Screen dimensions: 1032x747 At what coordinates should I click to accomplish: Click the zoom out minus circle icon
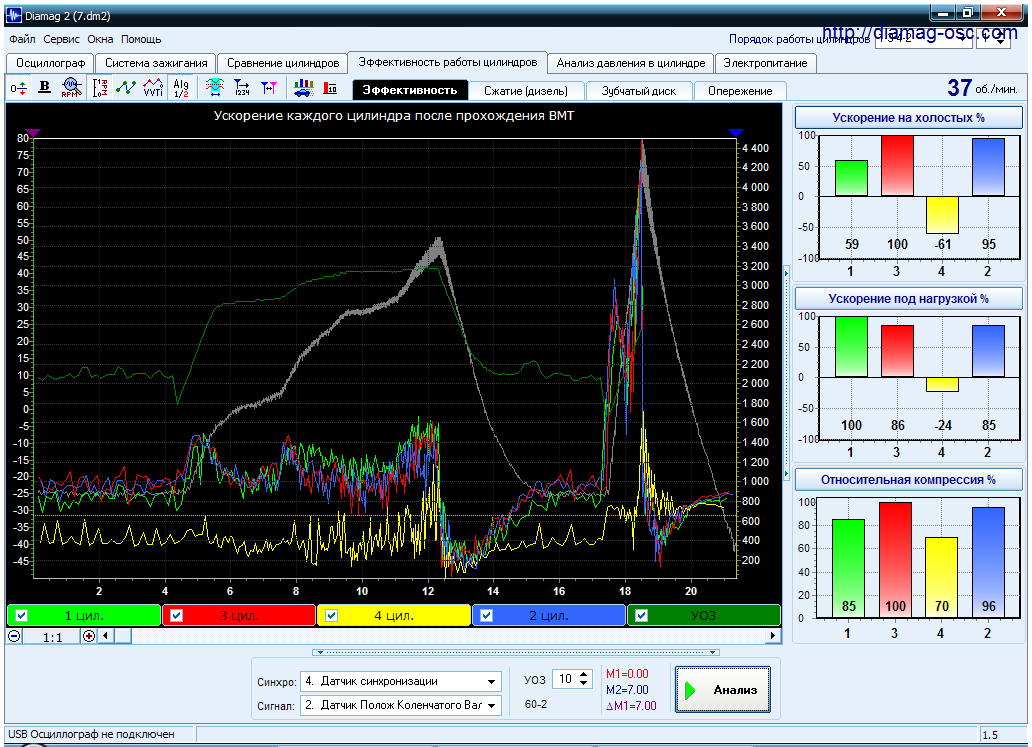click(14, 636)
